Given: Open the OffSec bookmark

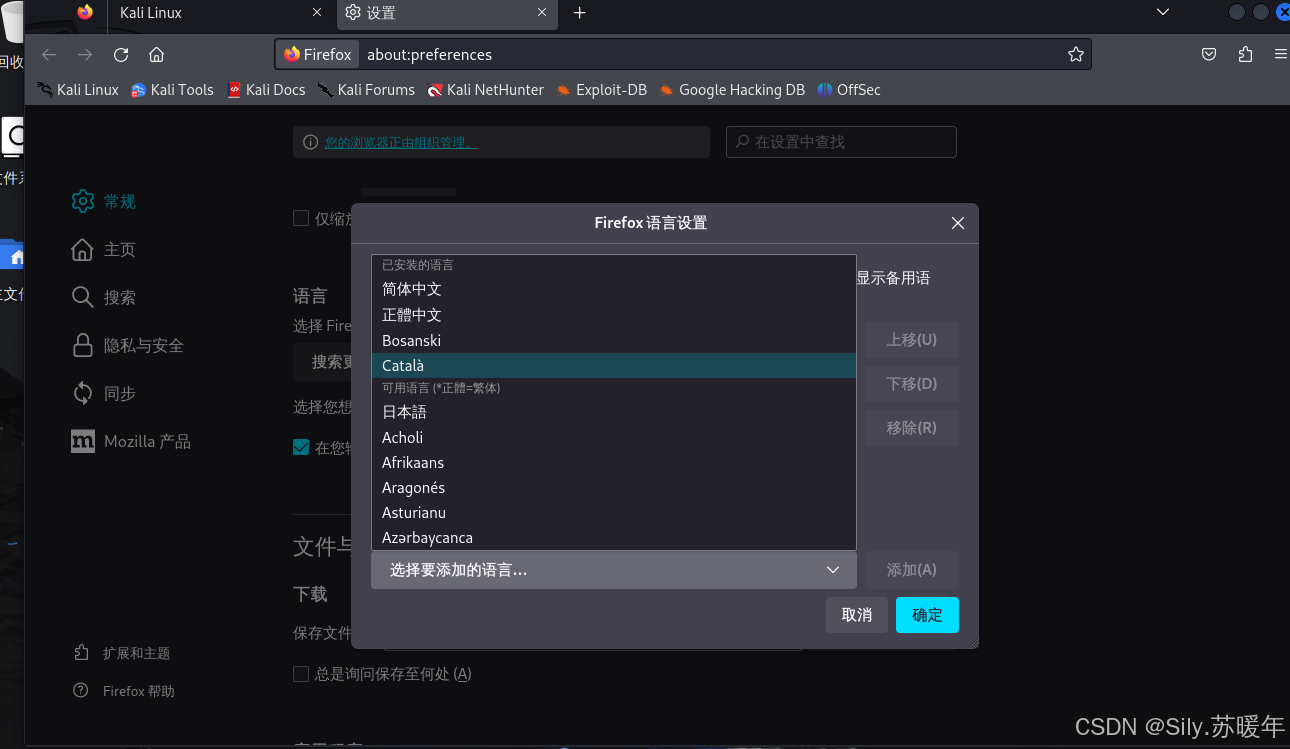Looking at the screenshot, I should tap(849, 90).
